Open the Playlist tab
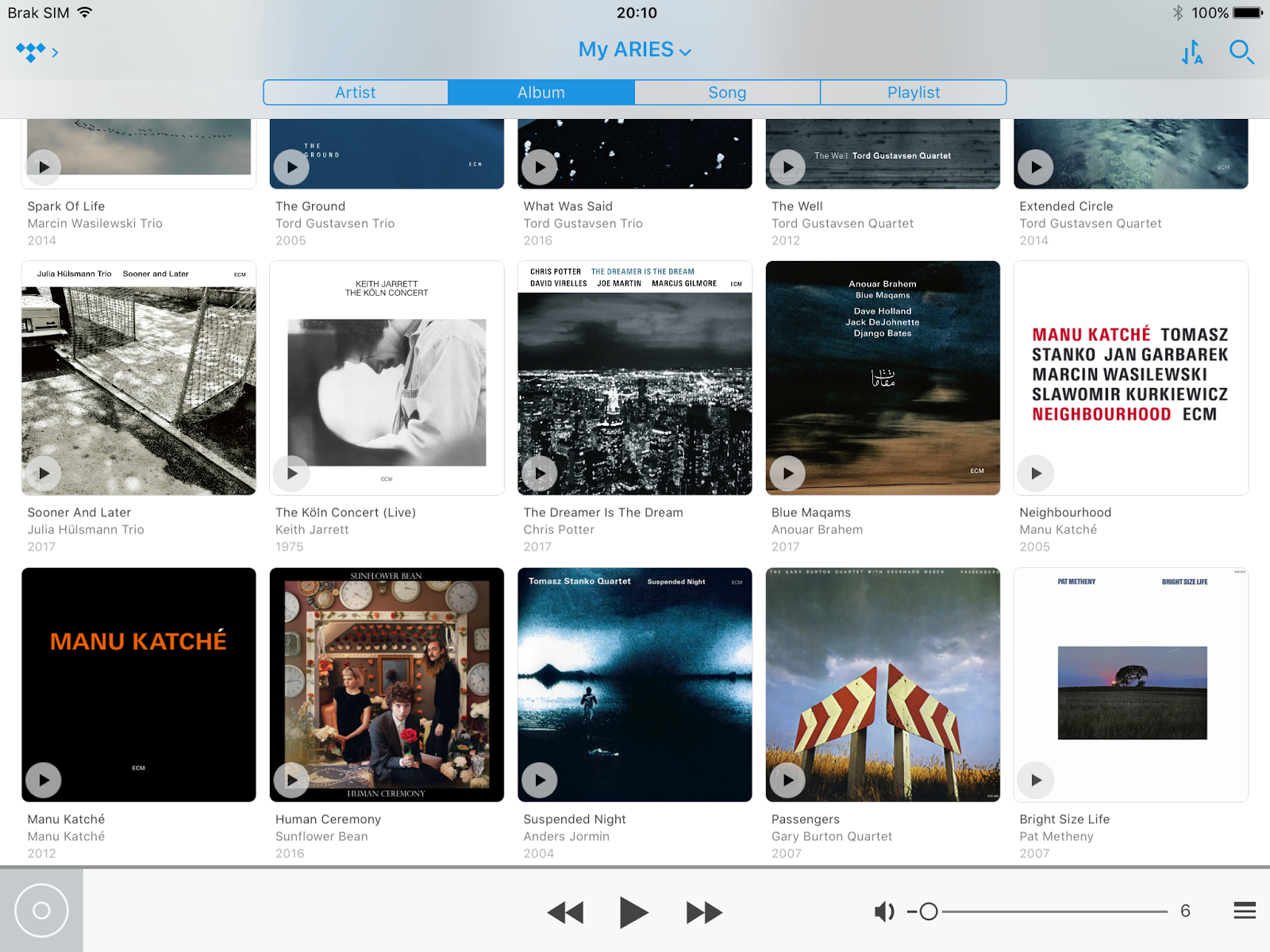The height and width of the screenshot is (952, 1270). [x=914, y=92]
